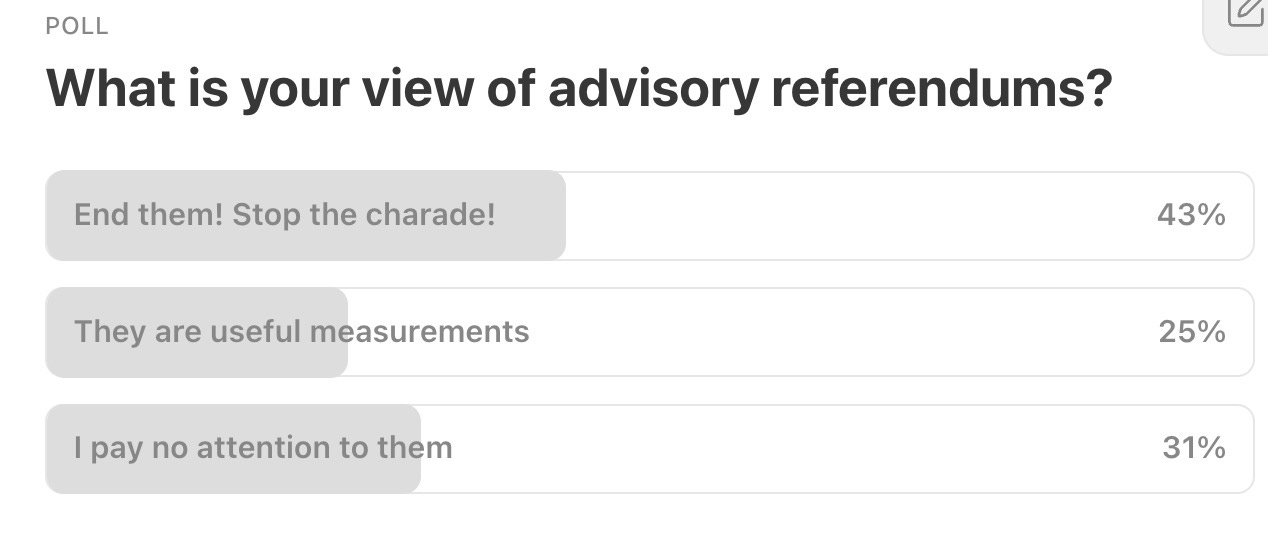1268x538 pixels.
Task: Click the 25% result value
Action: pos(1192,332)
